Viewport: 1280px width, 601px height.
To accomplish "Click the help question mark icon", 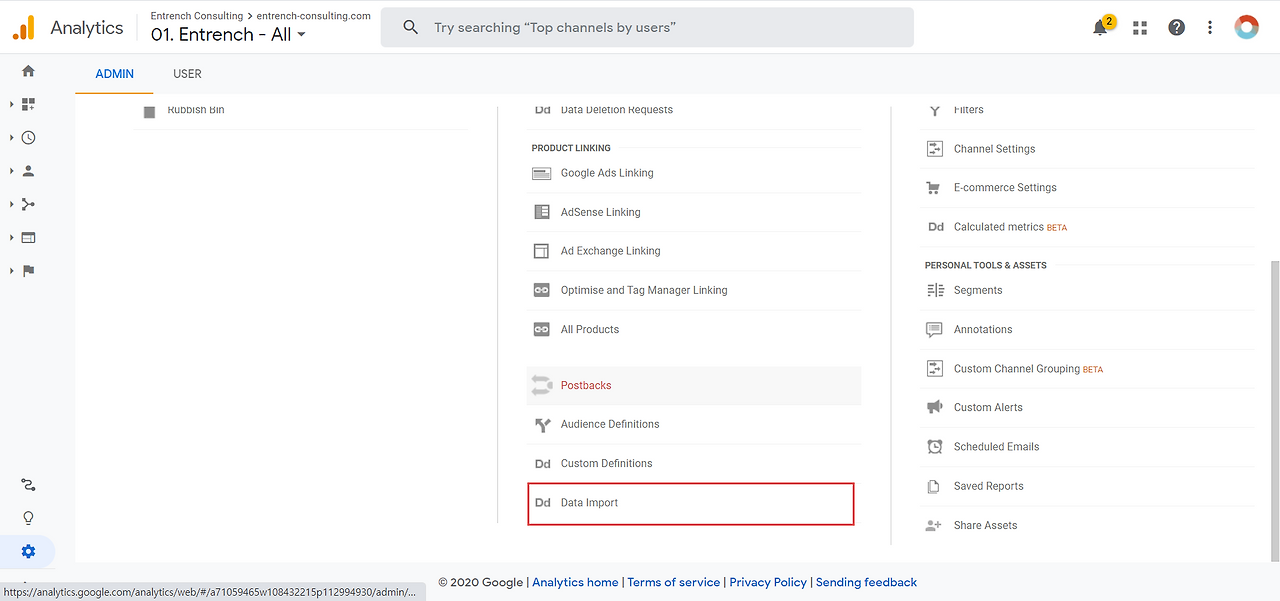I will (x=1176, y=28).
